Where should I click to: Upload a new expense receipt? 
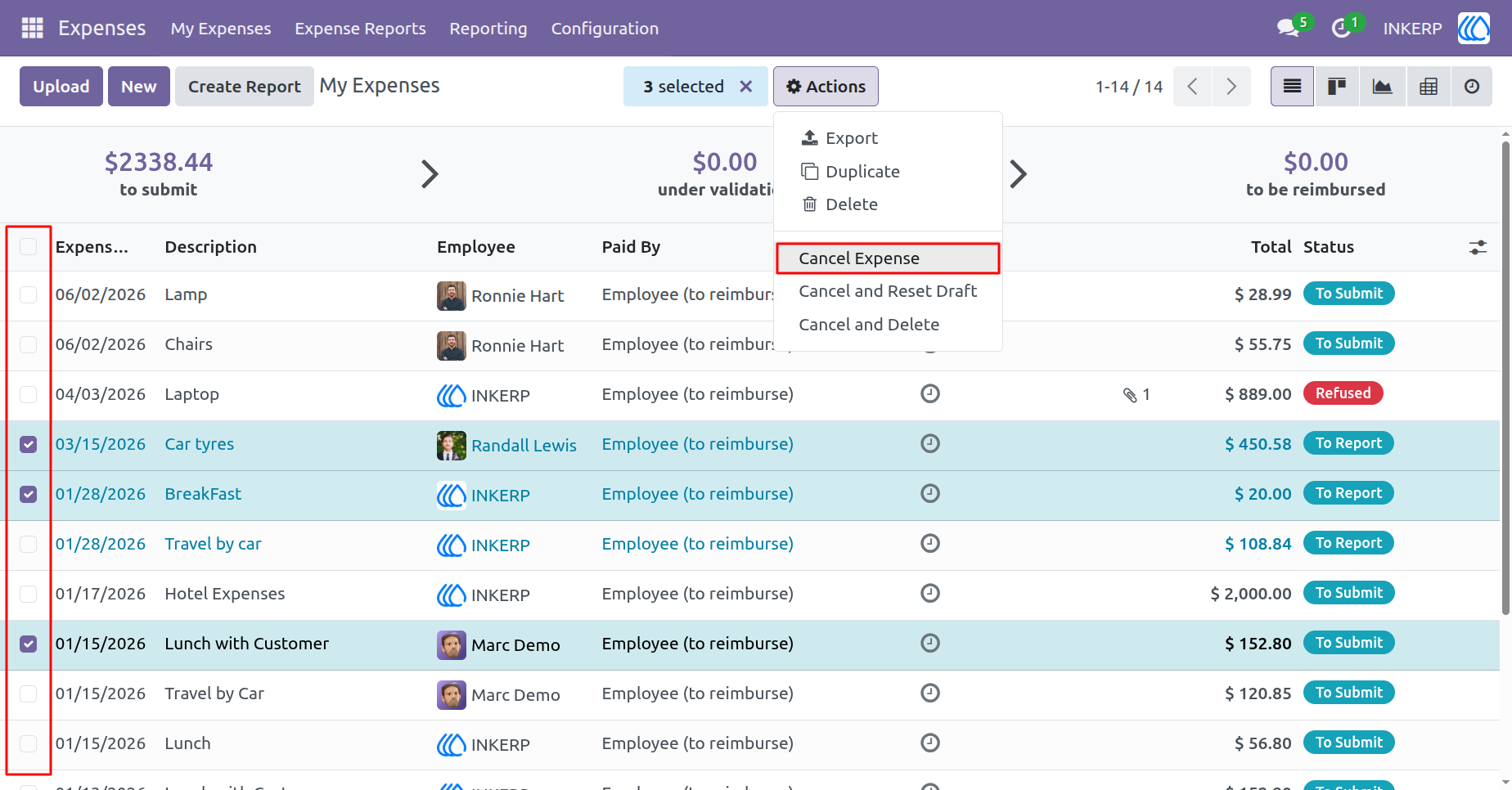coord(61,87)
